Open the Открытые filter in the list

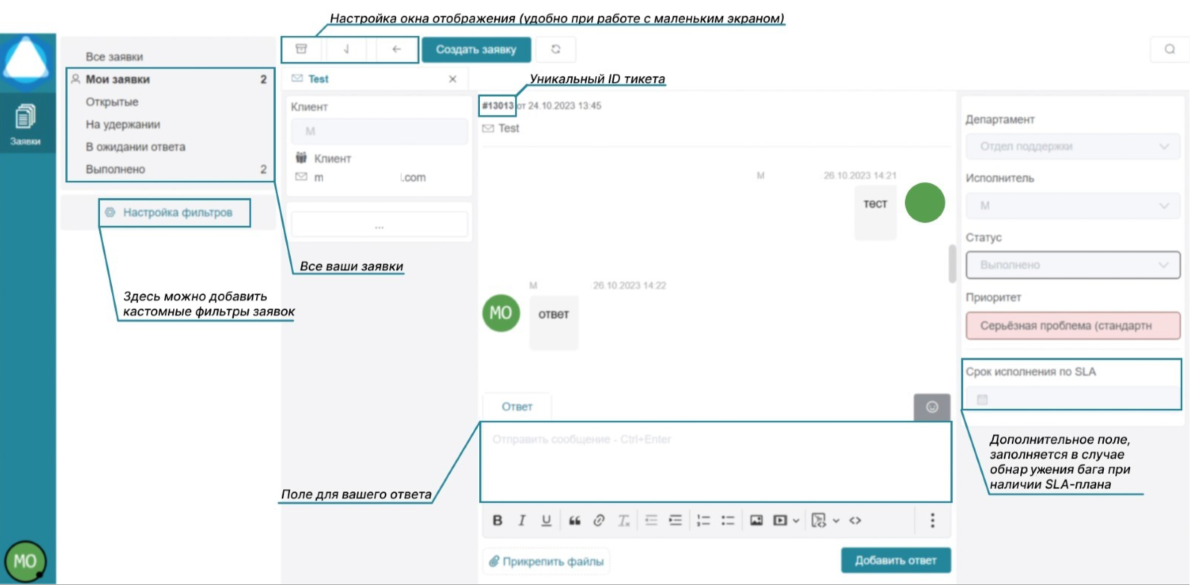[112, 102]
